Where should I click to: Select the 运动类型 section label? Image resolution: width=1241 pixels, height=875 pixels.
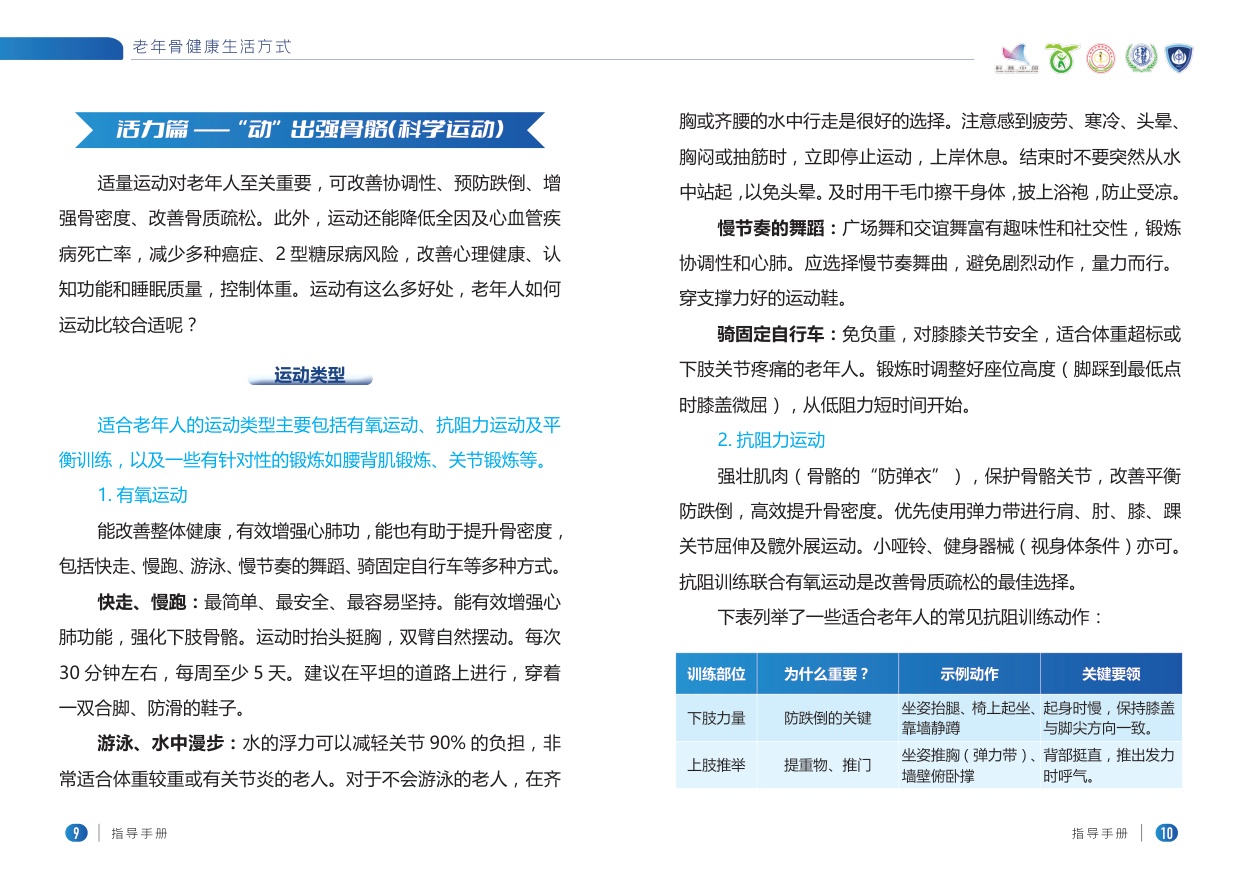310,375
